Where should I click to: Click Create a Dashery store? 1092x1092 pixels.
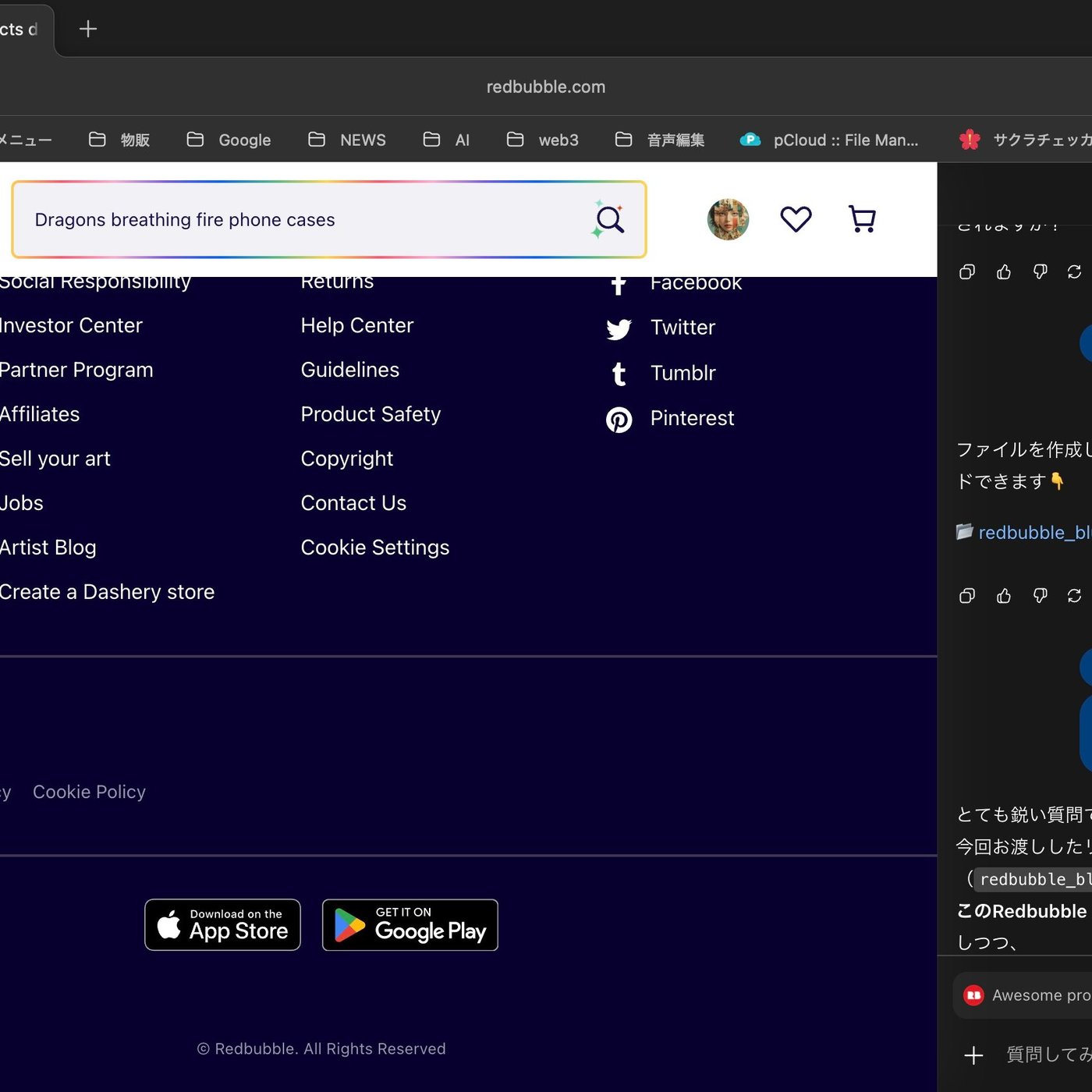click(107, 592)
